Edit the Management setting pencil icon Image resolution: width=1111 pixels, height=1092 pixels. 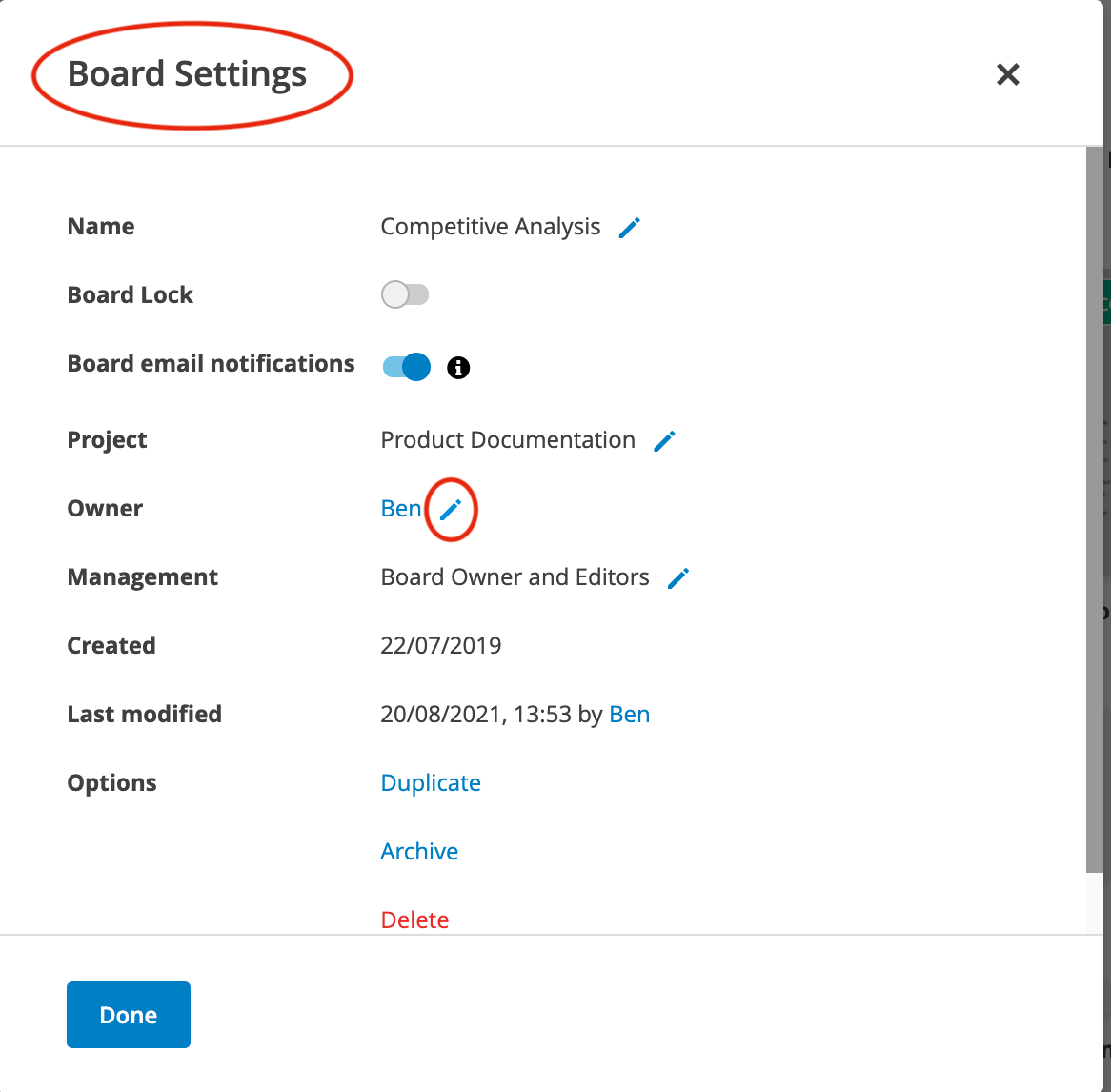tap(678, 578)
